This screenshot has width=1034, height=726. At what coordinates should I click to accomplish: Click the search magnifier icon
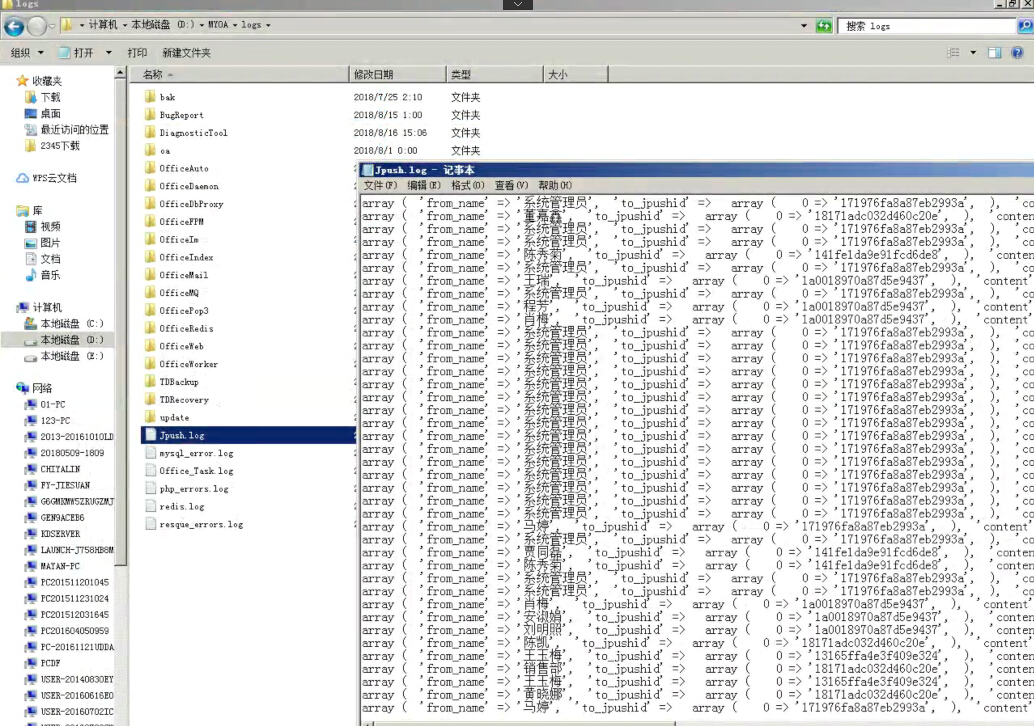click(1026, 26)
